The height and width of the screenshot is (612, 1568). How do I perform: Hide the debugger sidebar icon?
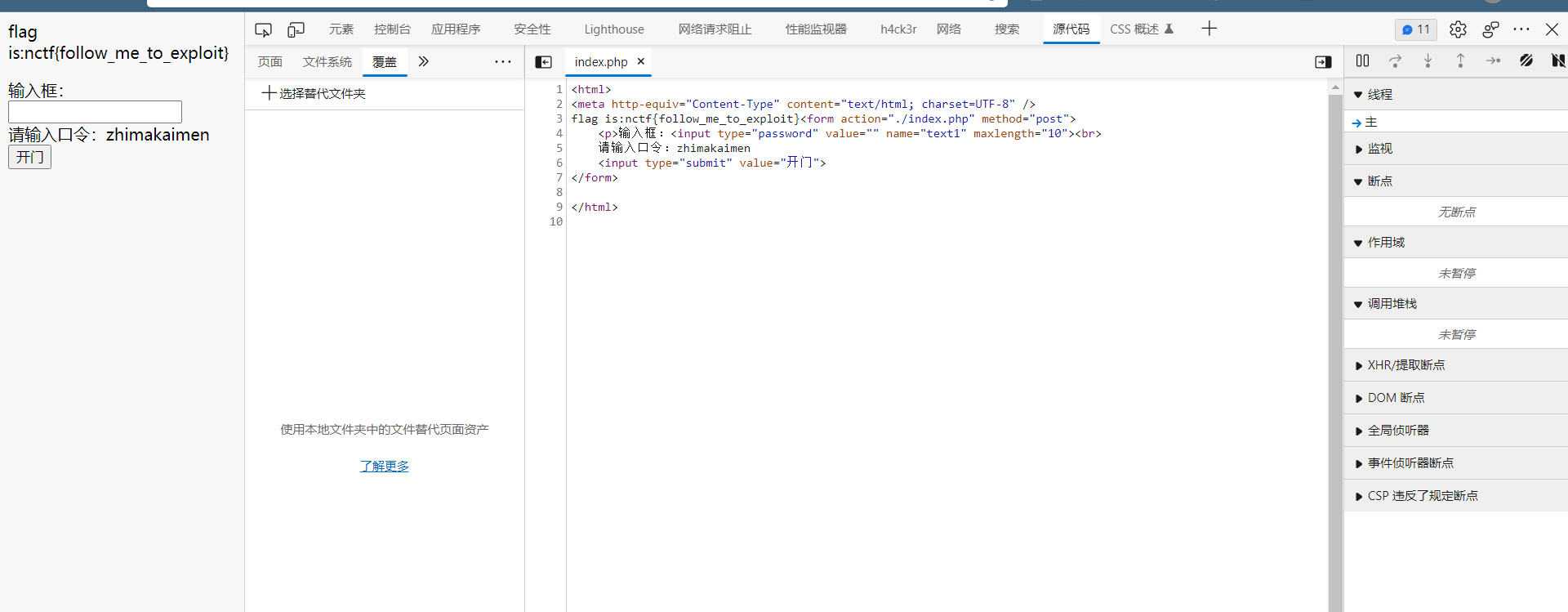(x=1323, y=62)
